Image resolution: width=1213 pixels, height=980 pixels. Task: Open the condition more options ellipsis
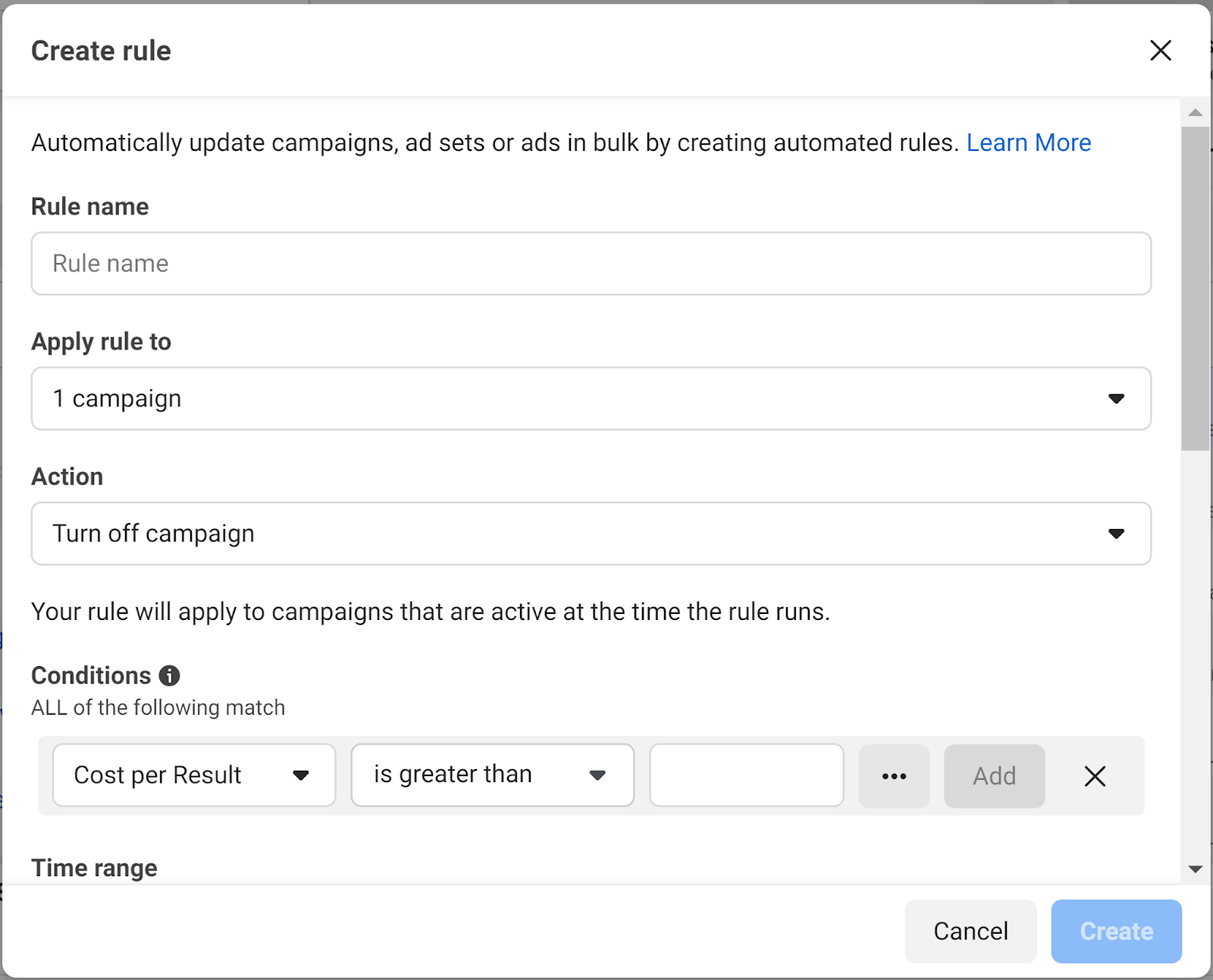pos(894,776)
